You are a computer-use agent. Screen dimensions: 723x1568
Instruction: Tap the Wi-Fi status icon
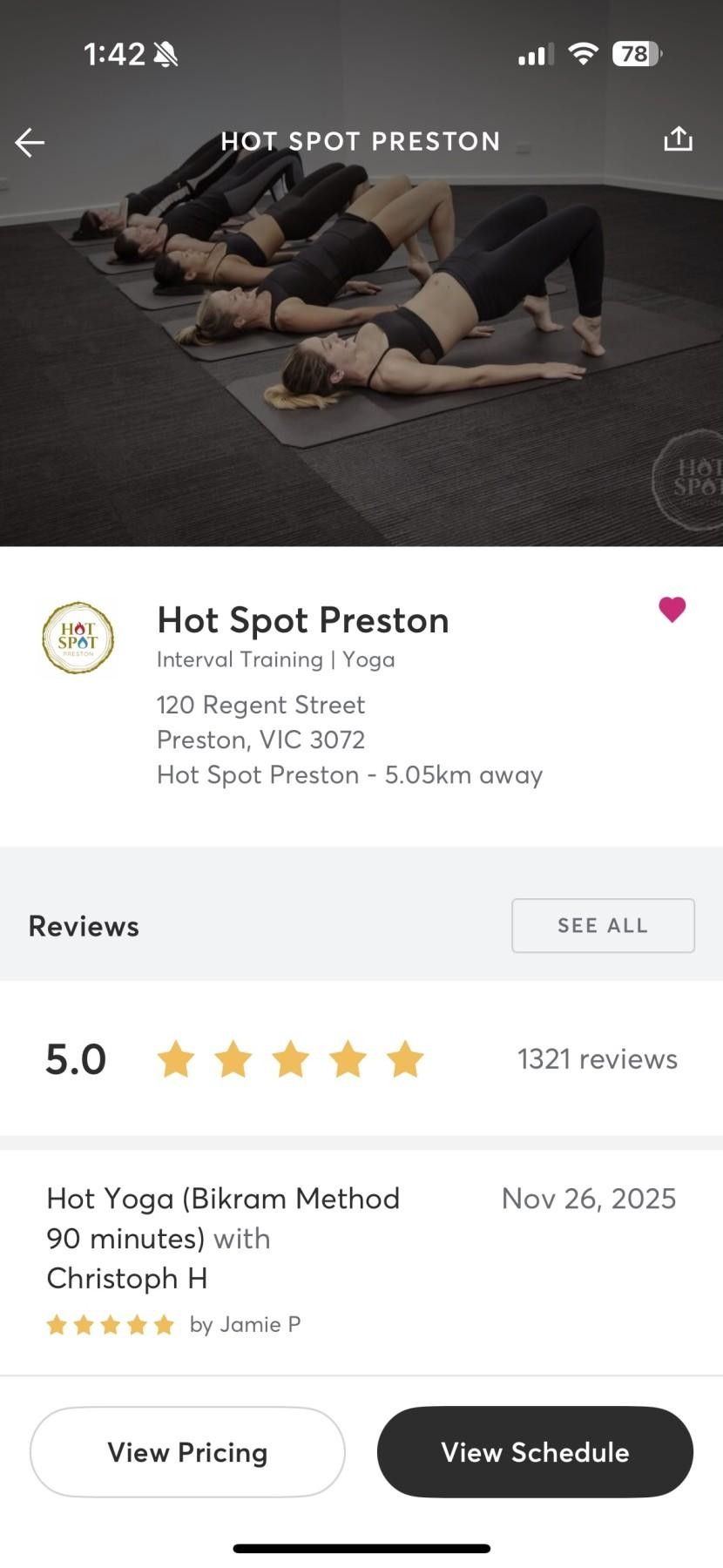pyautogui.click(x=583, y=54)
